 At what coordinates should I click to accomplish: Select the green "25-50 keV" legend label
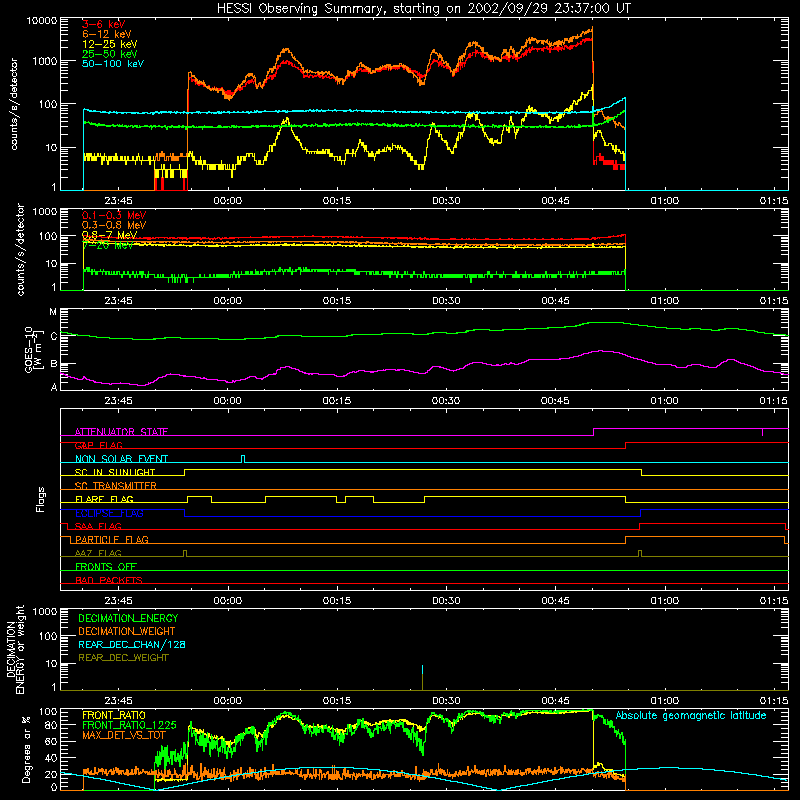point(110,54)
